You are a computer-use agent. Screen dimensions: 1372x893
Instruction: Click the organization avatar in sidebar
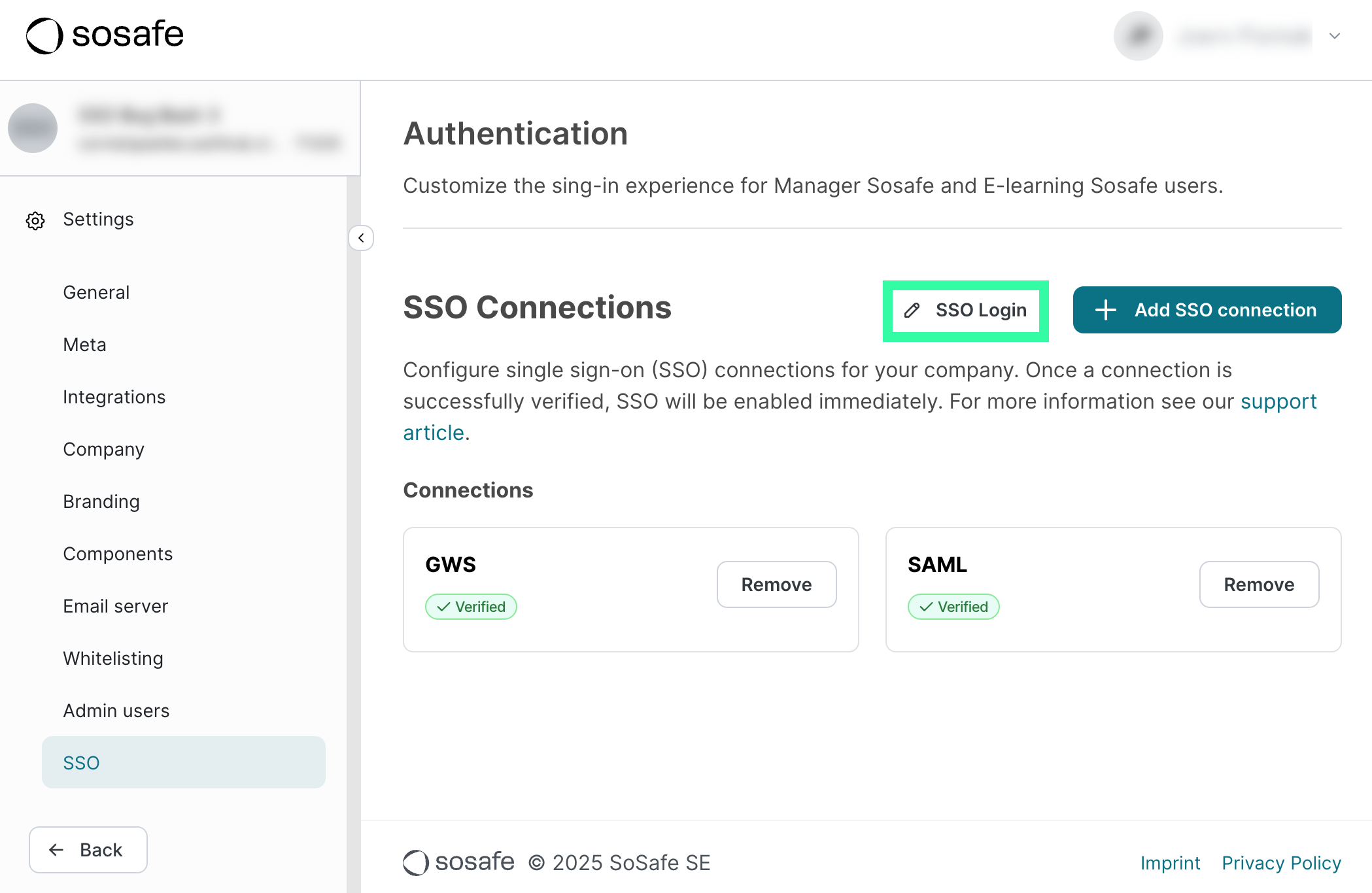pyautogui.click(x=33, y=128)
